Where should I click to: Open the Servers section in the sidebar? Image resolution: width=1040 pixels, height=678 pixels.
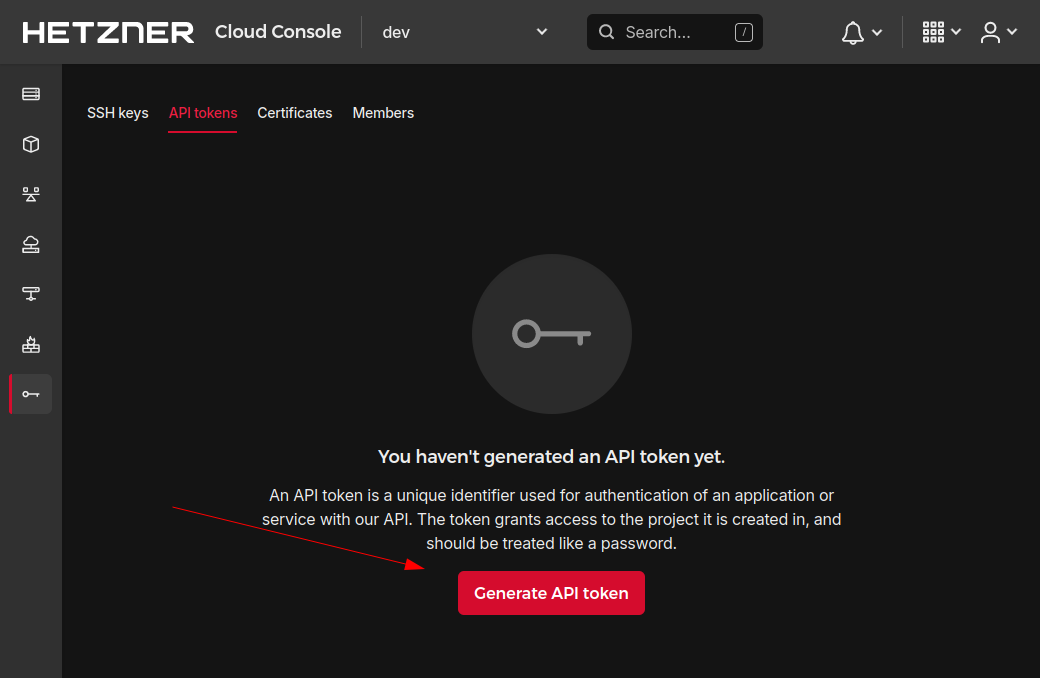point(31,94)
